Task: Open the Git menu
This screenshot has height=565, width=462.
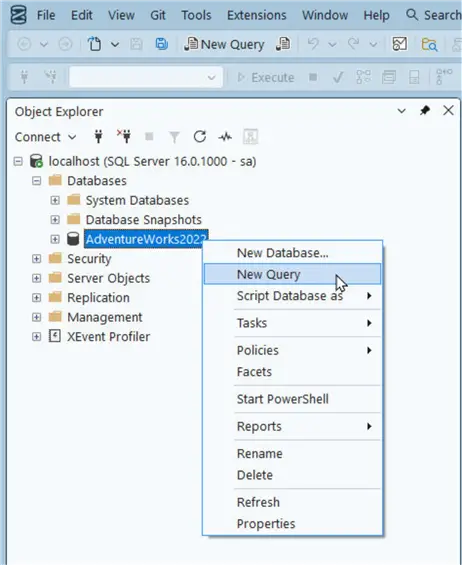Action: tap(158, 15)
